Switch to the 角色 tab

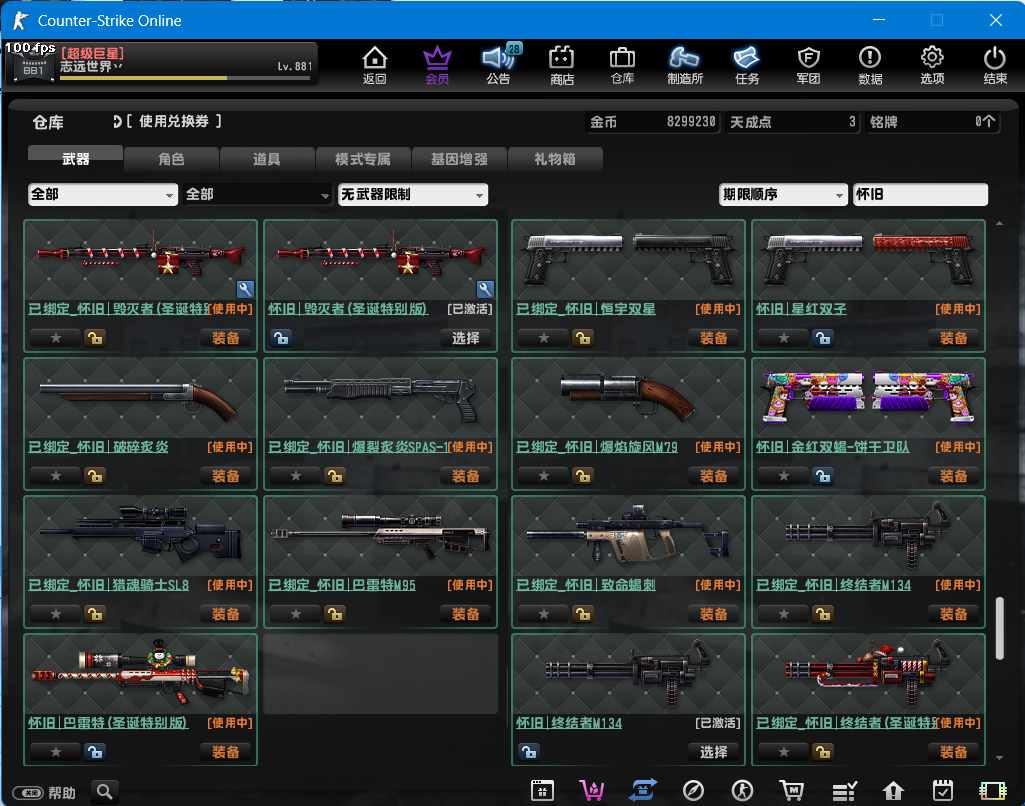click(x=171, y=158)
